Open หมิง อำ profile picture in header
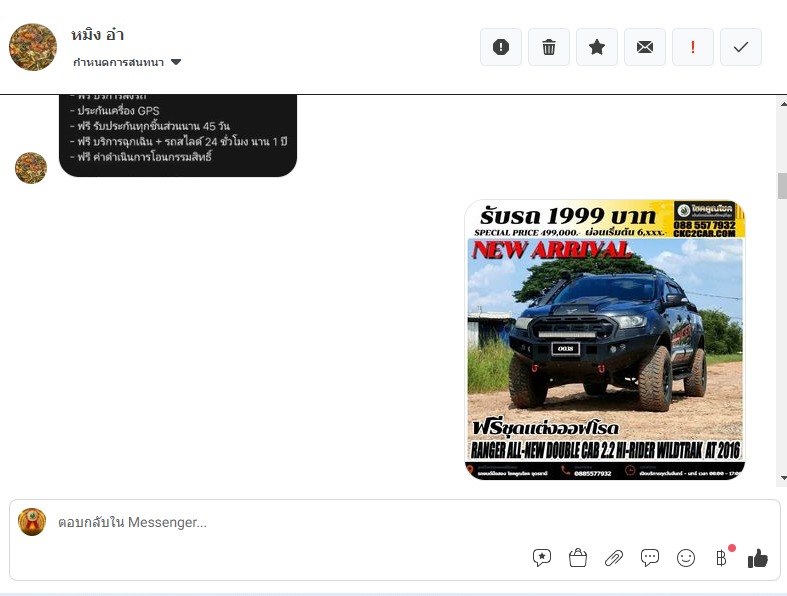The height and width of the screenshot is (596, 787). [33, 47]
